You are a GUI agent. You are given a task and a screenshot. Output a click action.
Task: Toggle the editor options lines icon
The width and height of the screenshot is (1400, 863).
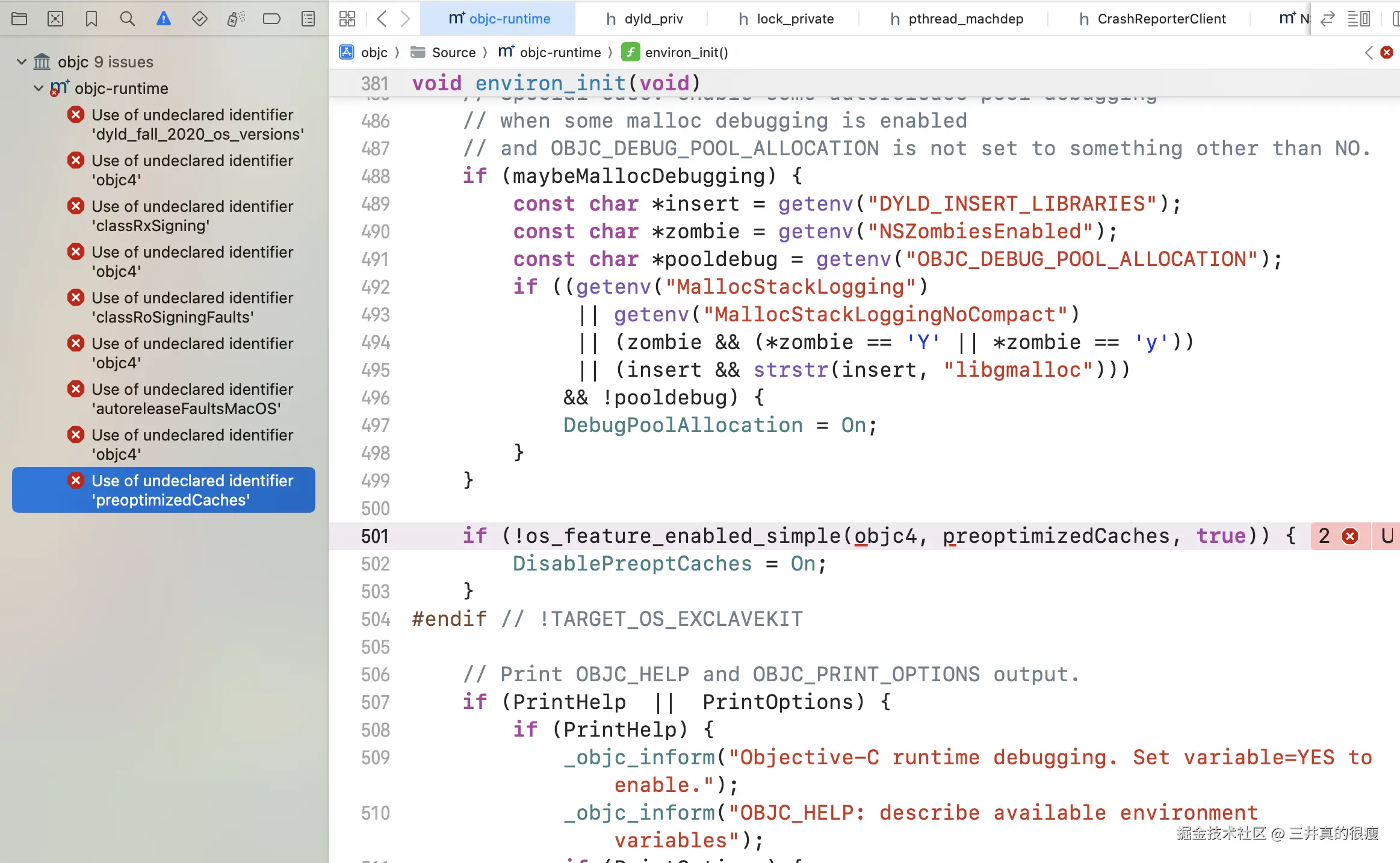pos(1358,19)
